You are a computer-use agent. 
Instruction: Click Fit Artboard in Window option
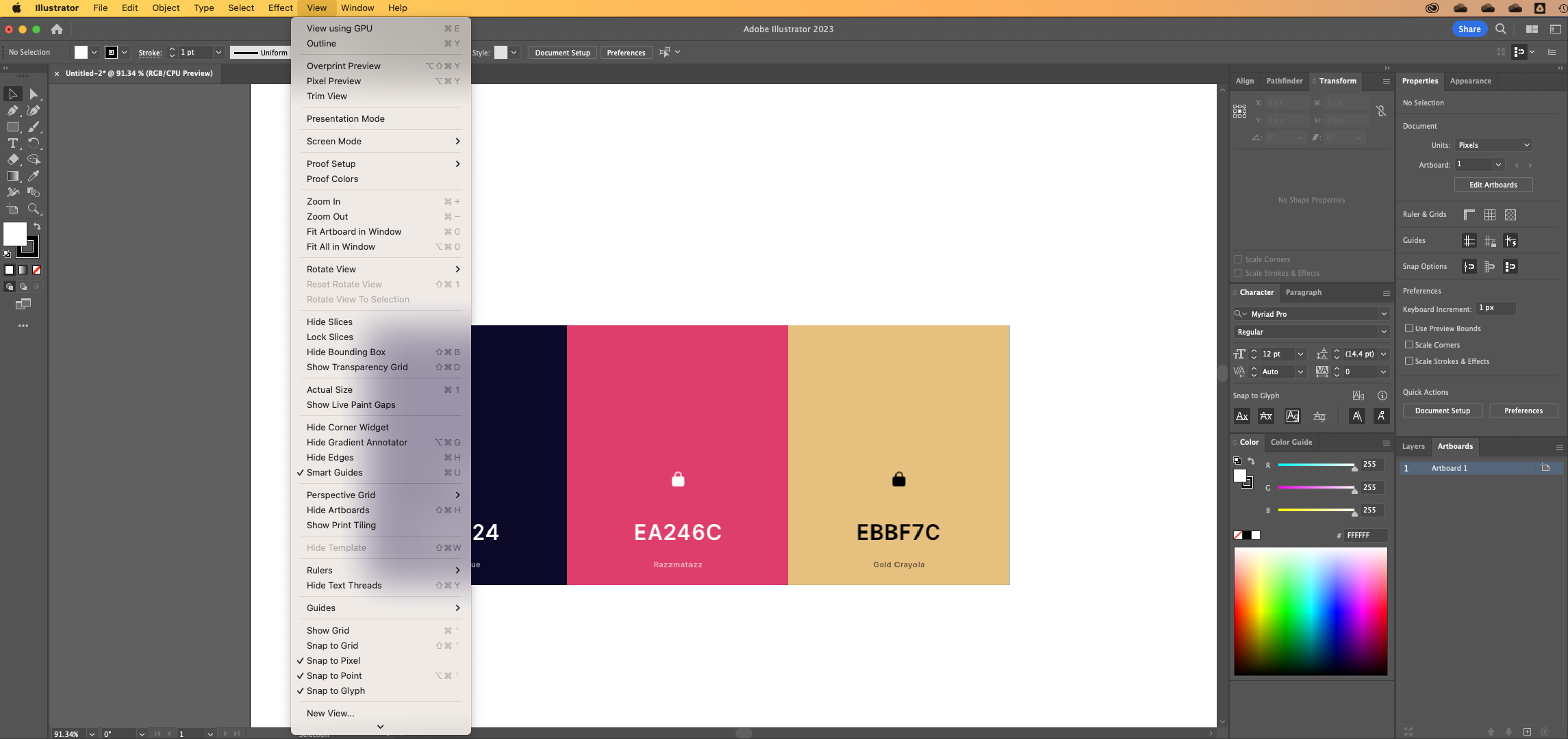(x=354, y=231)
